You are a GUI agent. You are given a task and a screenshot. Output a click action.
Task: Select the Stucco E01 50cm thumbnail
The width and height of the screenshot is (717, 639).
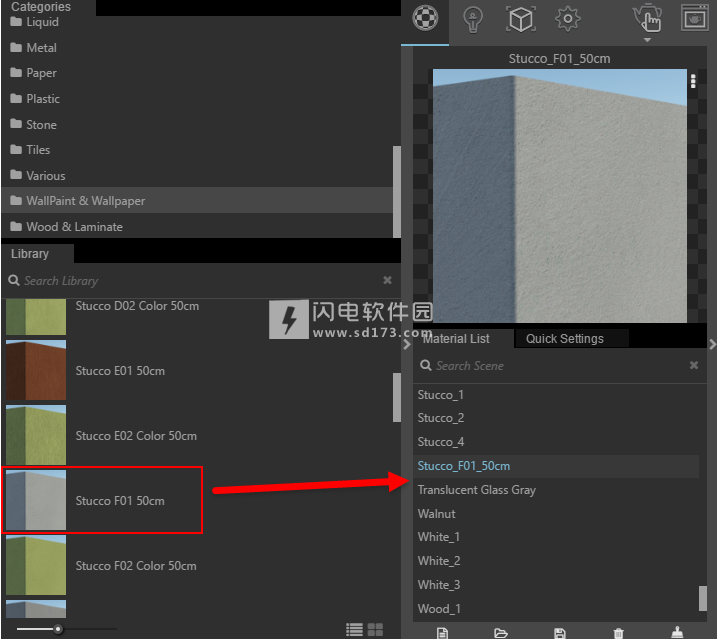pyautogui.click(x=36, y=370)
